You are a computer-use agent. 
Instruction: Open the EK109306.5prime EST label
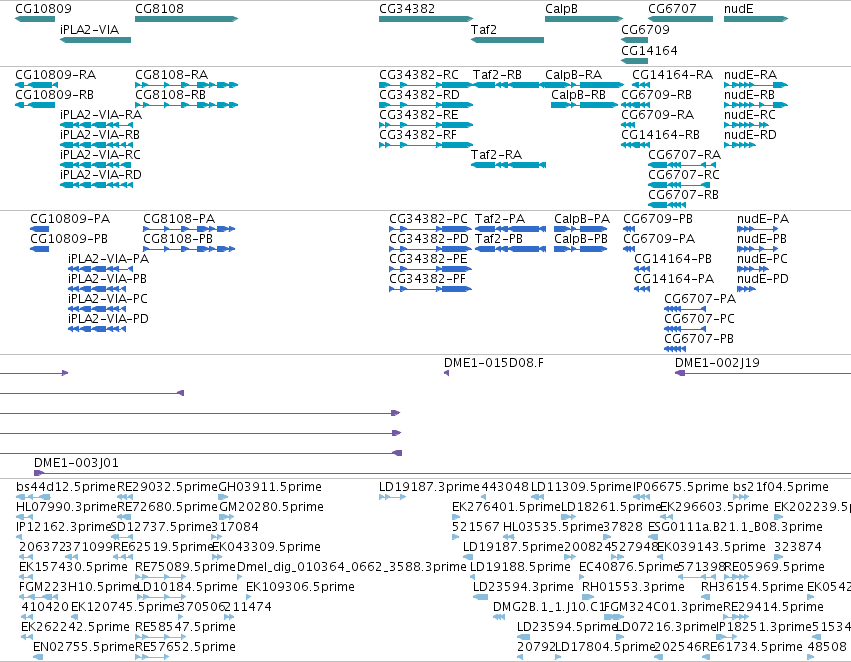[x=300, y=587]
